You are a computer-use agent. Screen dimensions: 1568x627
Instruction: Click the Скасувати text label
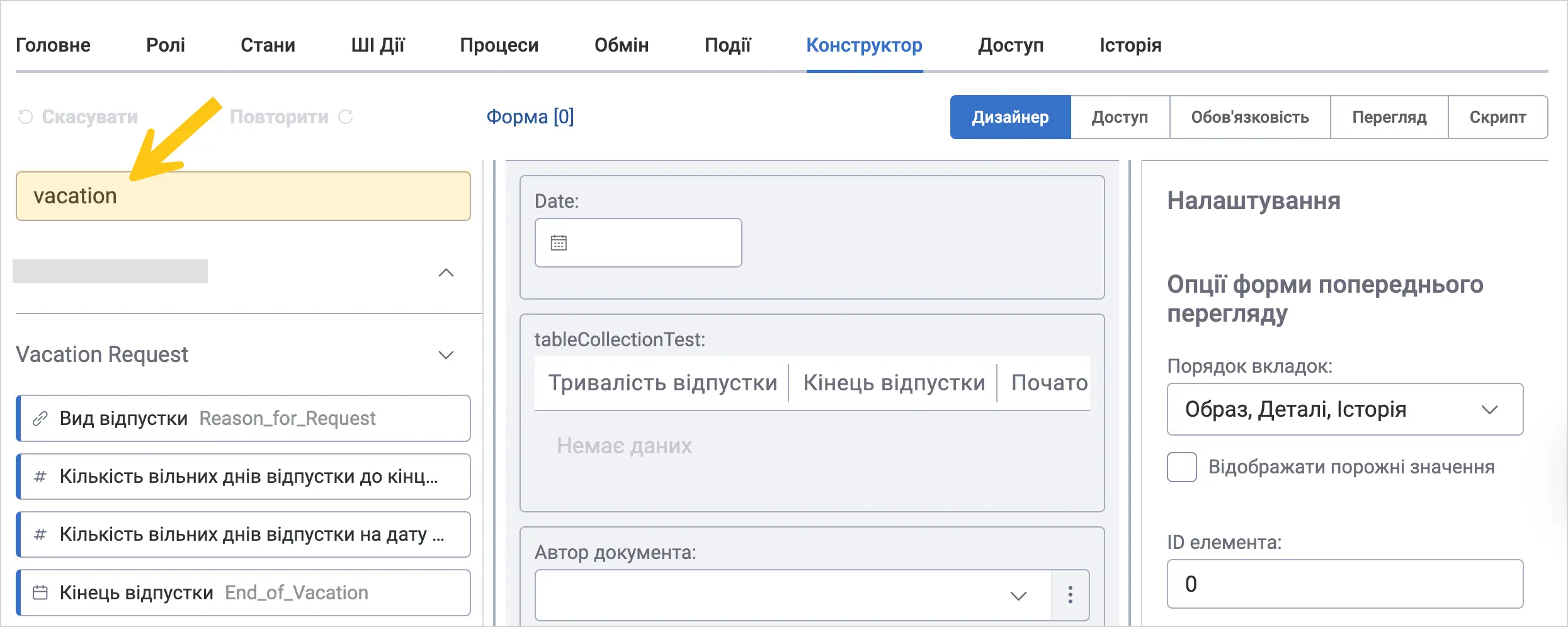90,116
